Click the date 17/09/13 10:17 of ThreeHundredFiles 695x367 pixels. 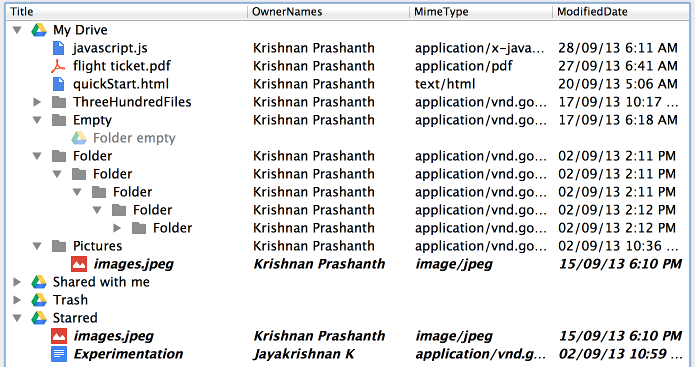[618, 102]
